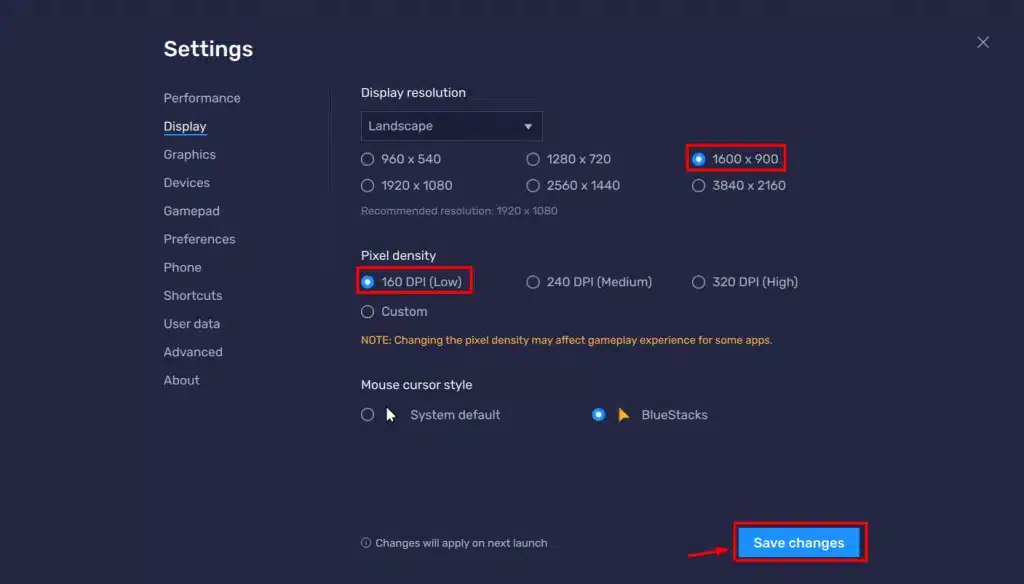Click the system default arrow cursor icon
This screenshot has width=1024, height=584.
click(x=391, y=415)
